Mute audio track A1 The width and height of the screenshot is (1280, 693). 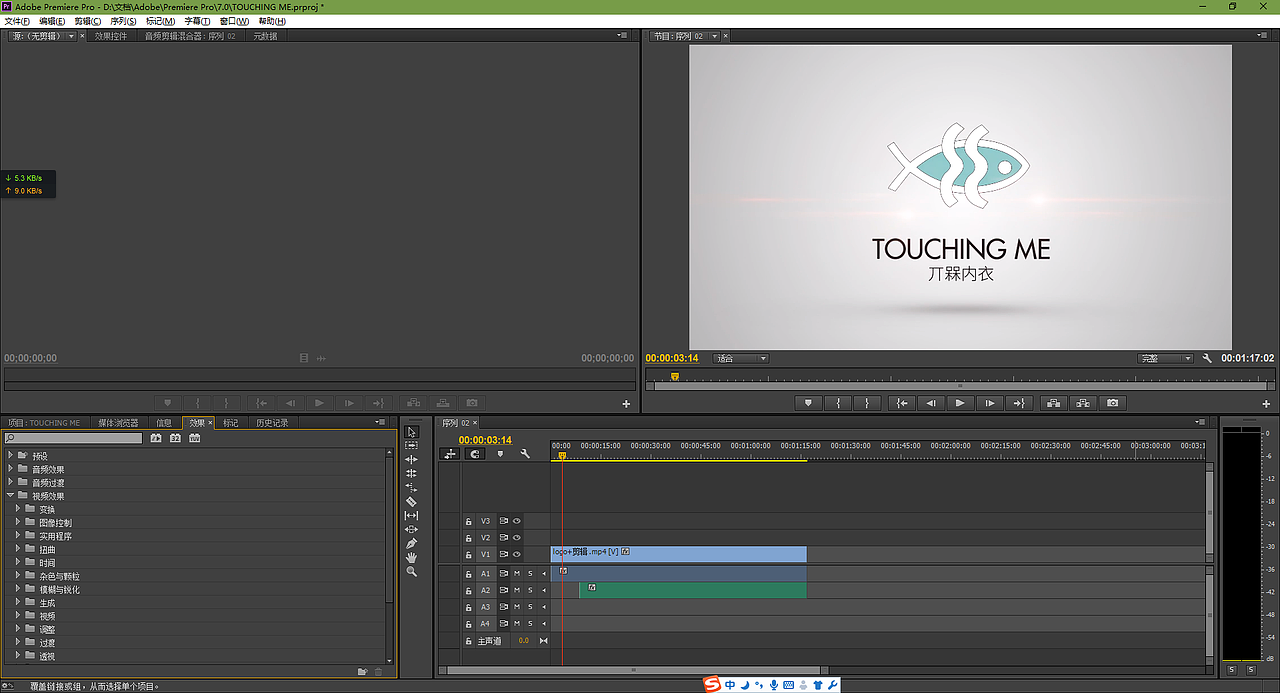coord(517,573)
